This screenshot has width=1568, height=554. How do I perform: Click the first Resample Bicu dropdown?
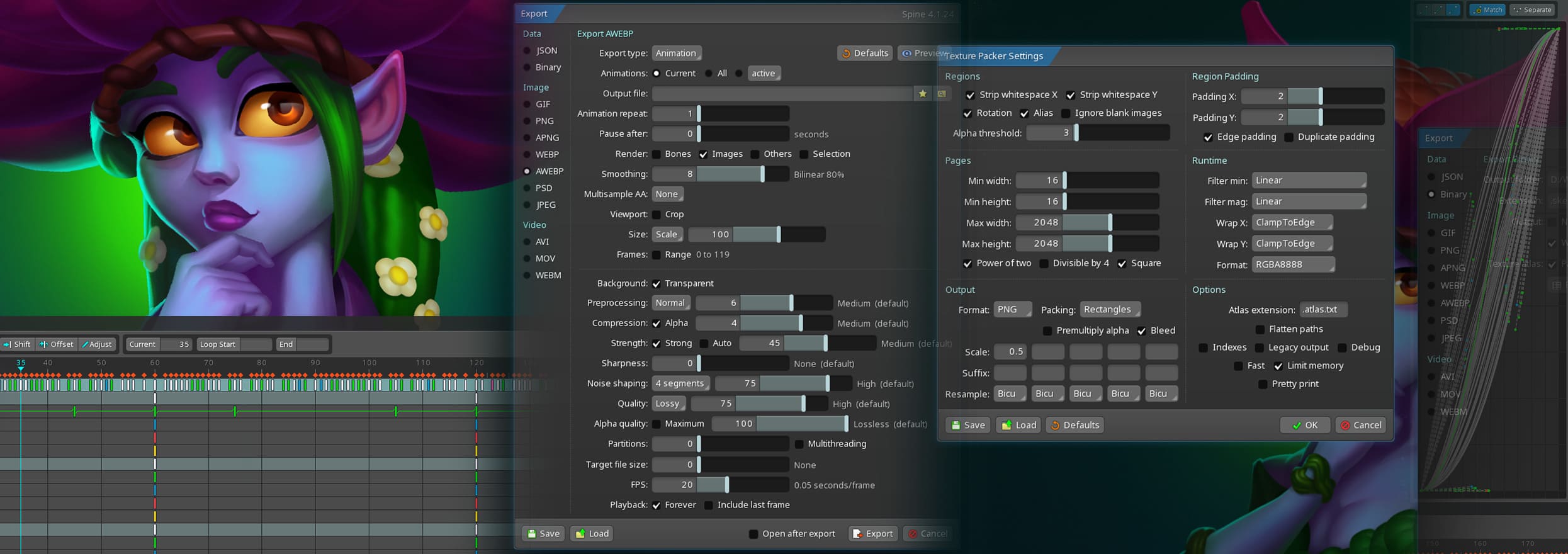click(x=1010, y=394)
